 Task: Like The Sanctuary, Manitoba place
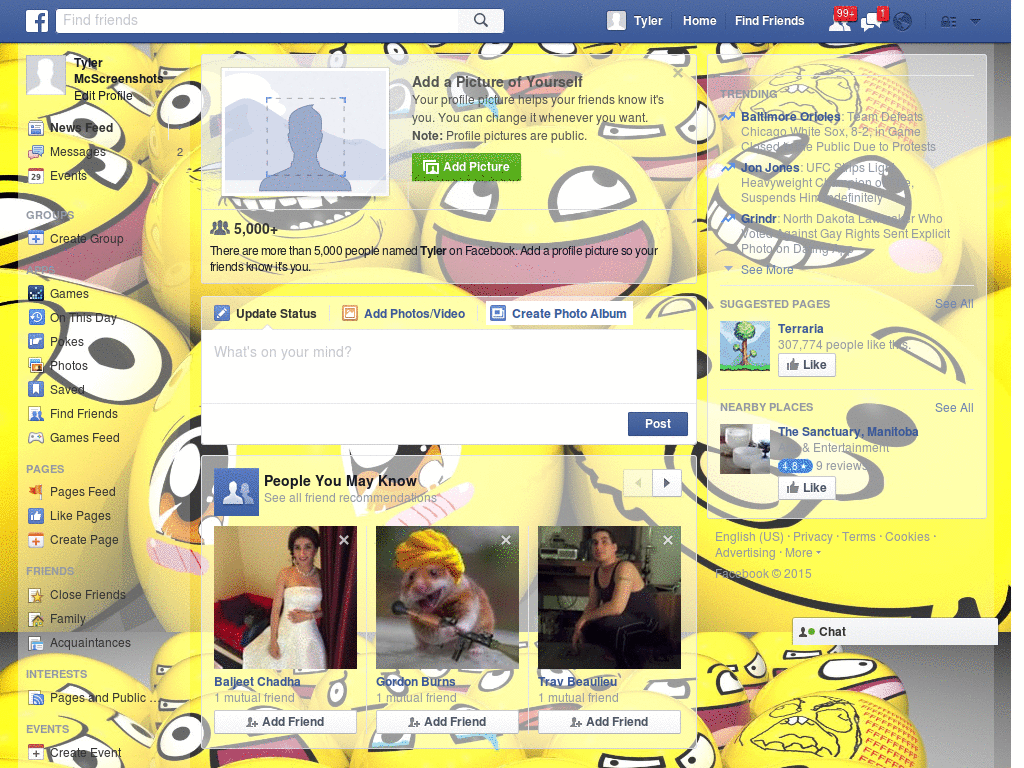807,488
